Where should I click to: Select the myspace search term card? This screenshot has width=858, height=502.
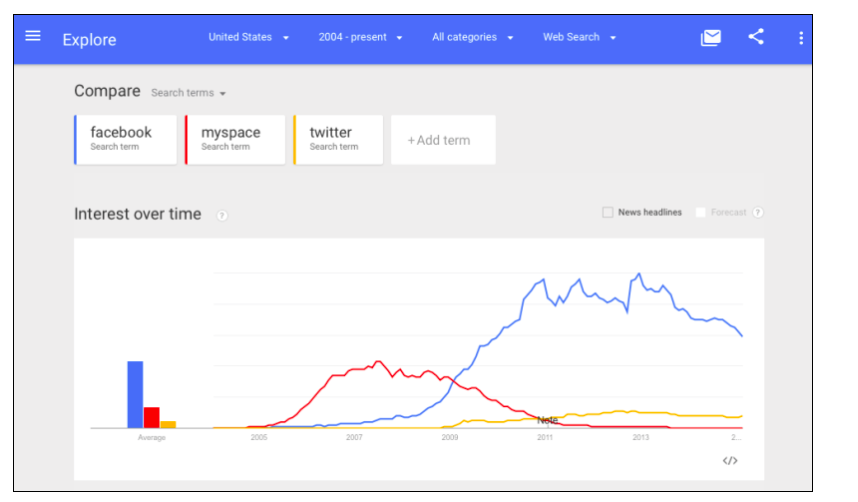pos(236,139)
